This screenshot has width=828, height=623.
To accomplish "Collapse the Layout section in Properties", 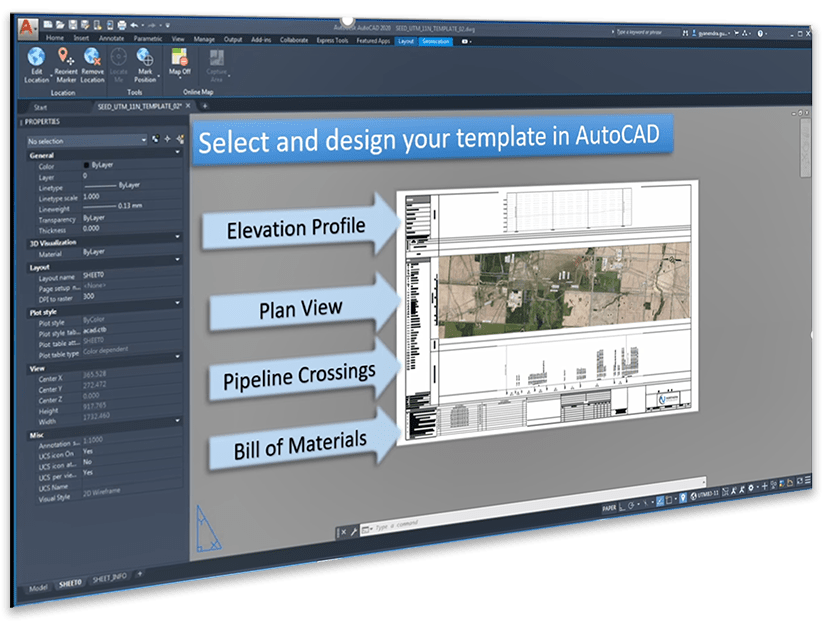I will 177,259.
